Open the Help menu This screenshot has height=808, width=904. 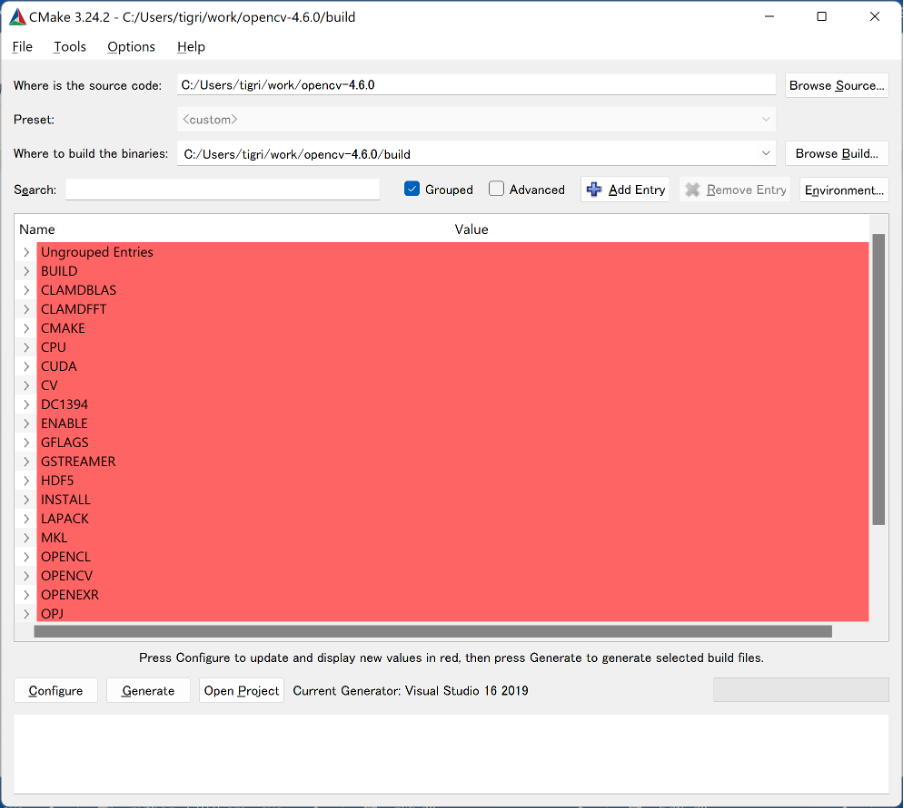tap(190, 46)
